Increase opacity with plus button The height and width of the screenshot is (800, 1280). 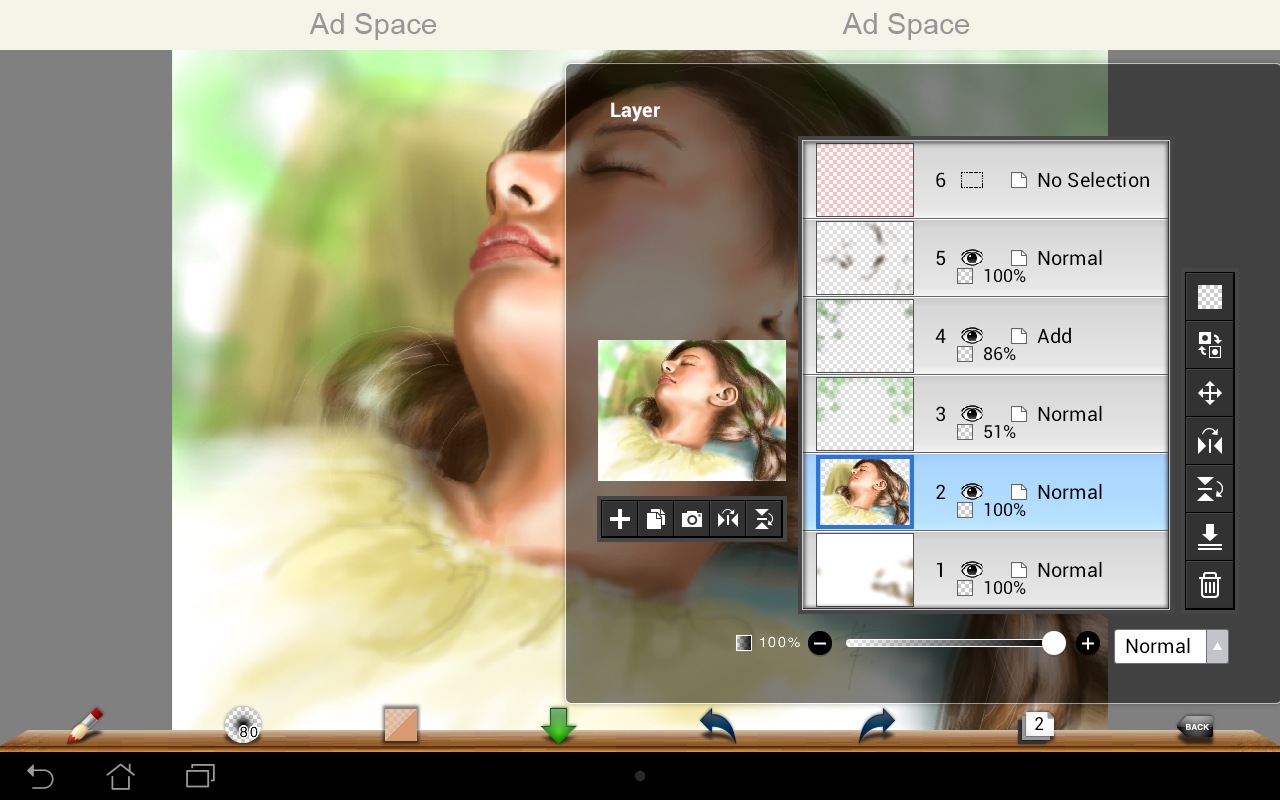pos(1088,644)
